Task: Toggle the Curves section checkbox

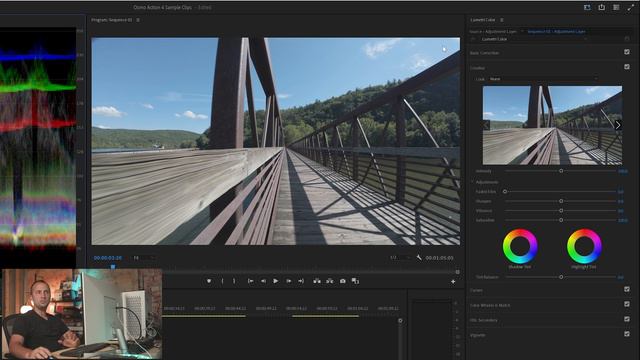Action: (x=627, y=289)
